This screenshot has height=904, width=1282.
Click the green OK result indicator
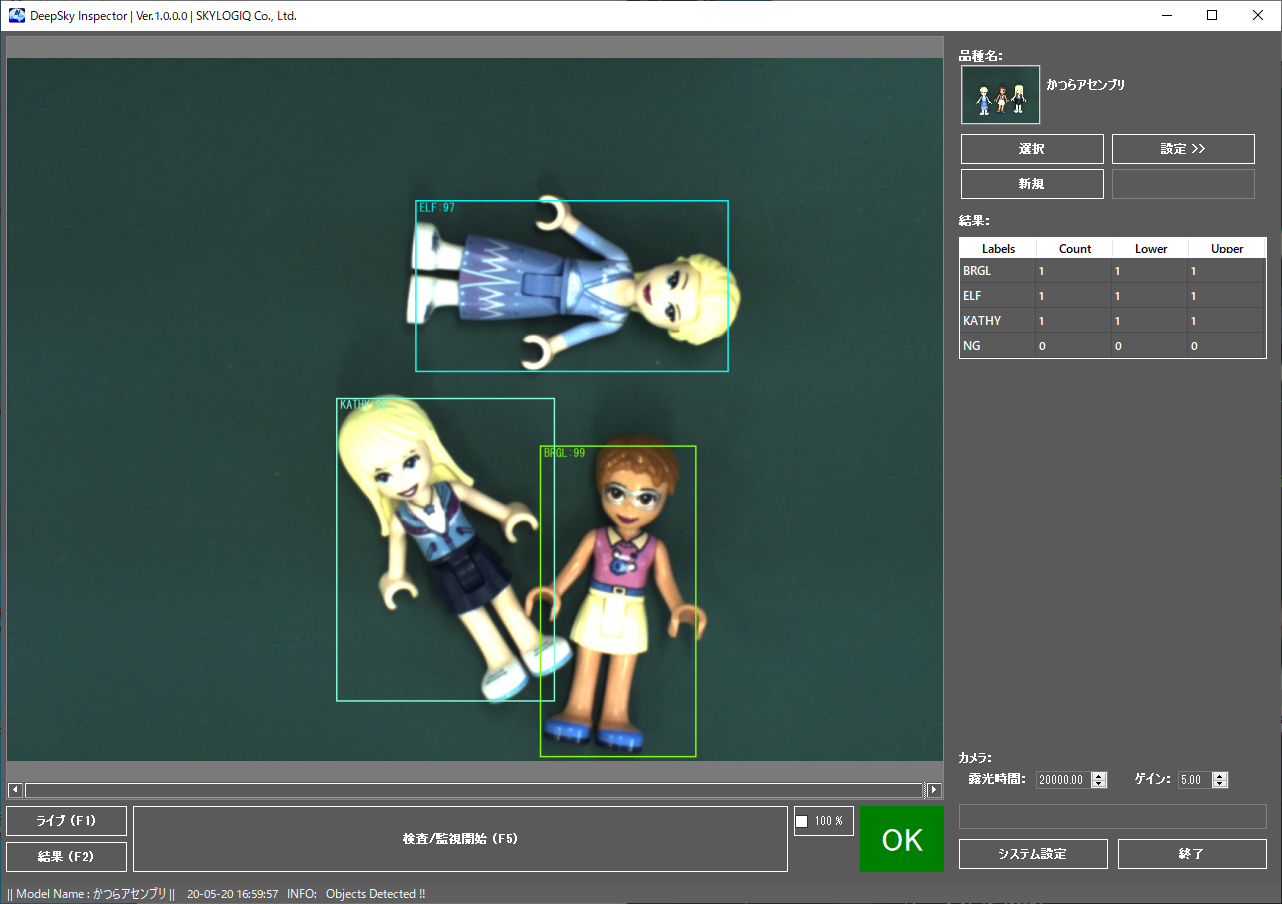click(902, 839)
